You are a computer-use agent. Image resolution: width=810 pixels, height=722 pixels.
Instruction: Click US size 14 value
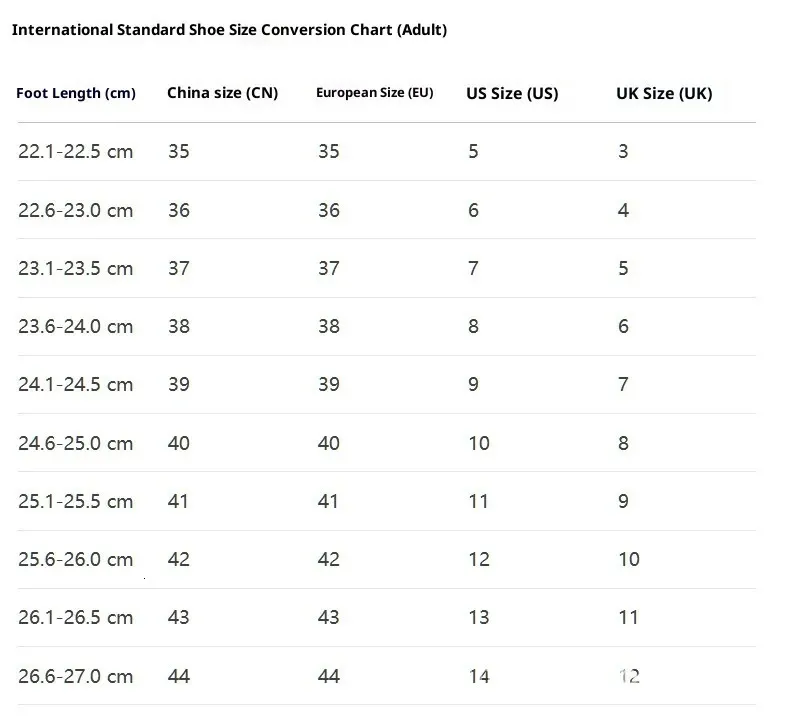point(479,677)
